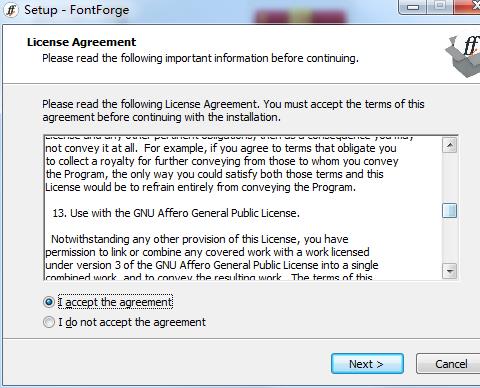Minimize the Setup window
The image size is (480, 388).
(x=413, y=7)
